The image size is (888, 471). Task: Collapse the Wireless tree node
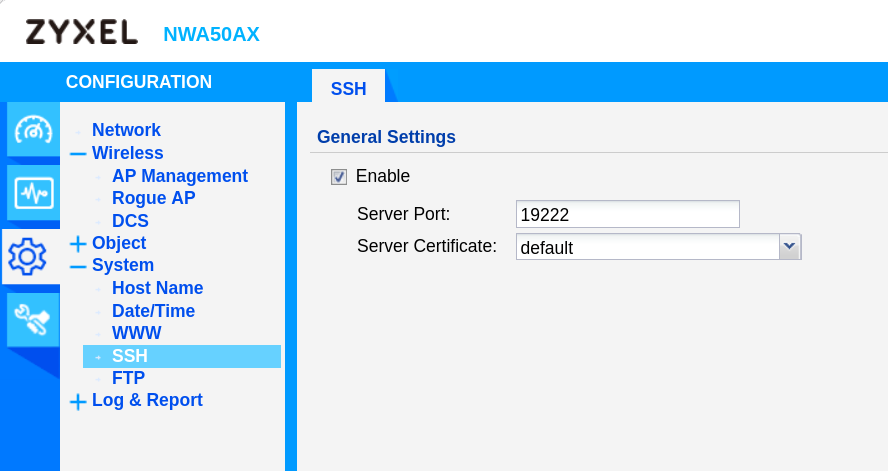pos(78,153)
